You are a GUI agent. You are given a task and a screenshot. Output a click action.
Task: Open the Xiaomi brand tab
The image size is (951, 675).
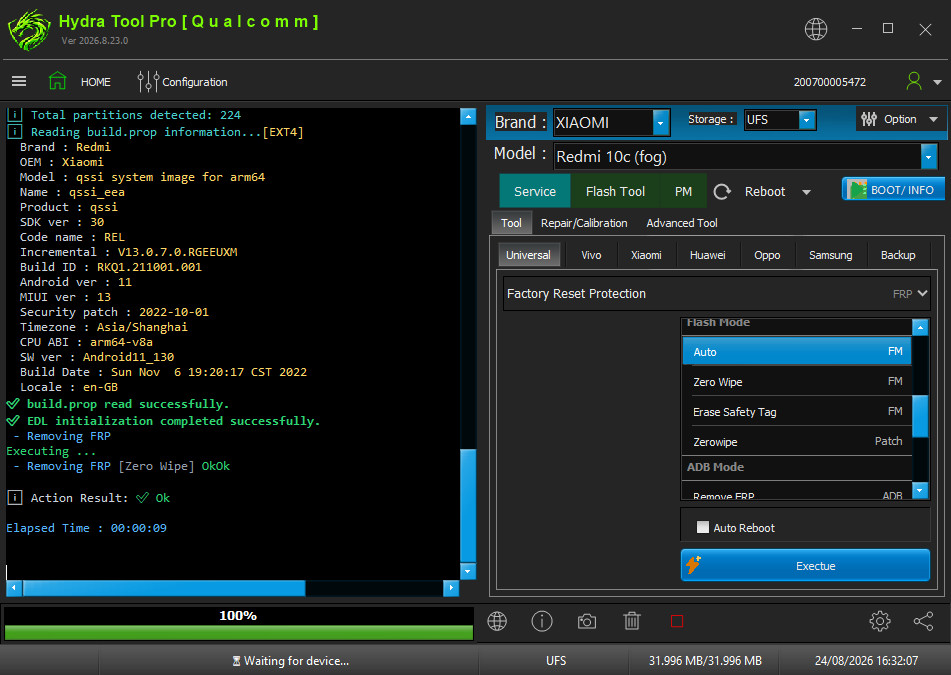coord(646,255)
